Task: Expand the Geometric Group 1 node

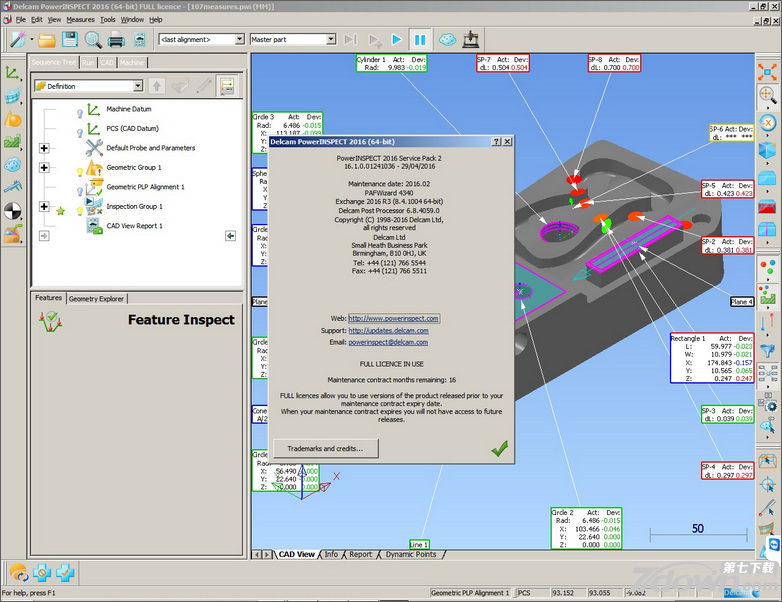Action: click(44, 168)
